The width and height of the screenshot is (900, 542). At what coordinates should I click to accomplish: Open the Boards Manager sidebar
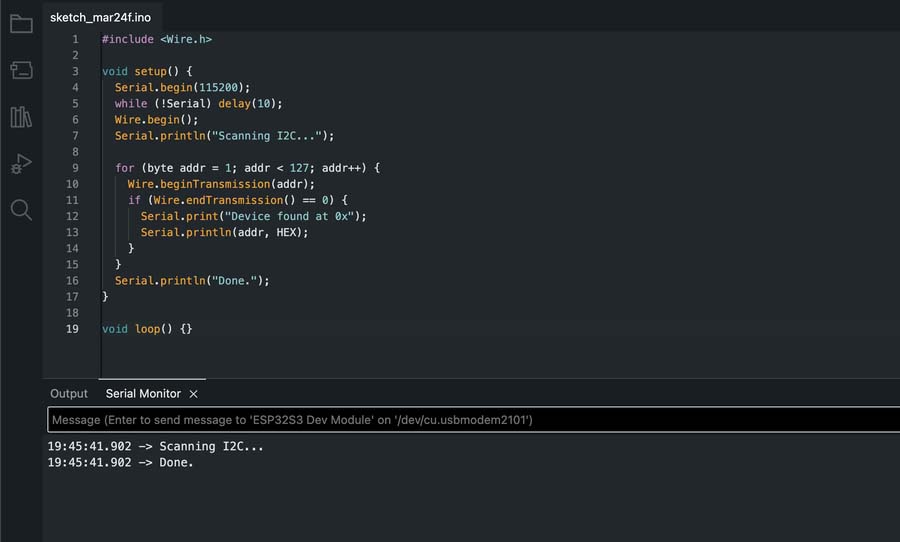point(21,70)
